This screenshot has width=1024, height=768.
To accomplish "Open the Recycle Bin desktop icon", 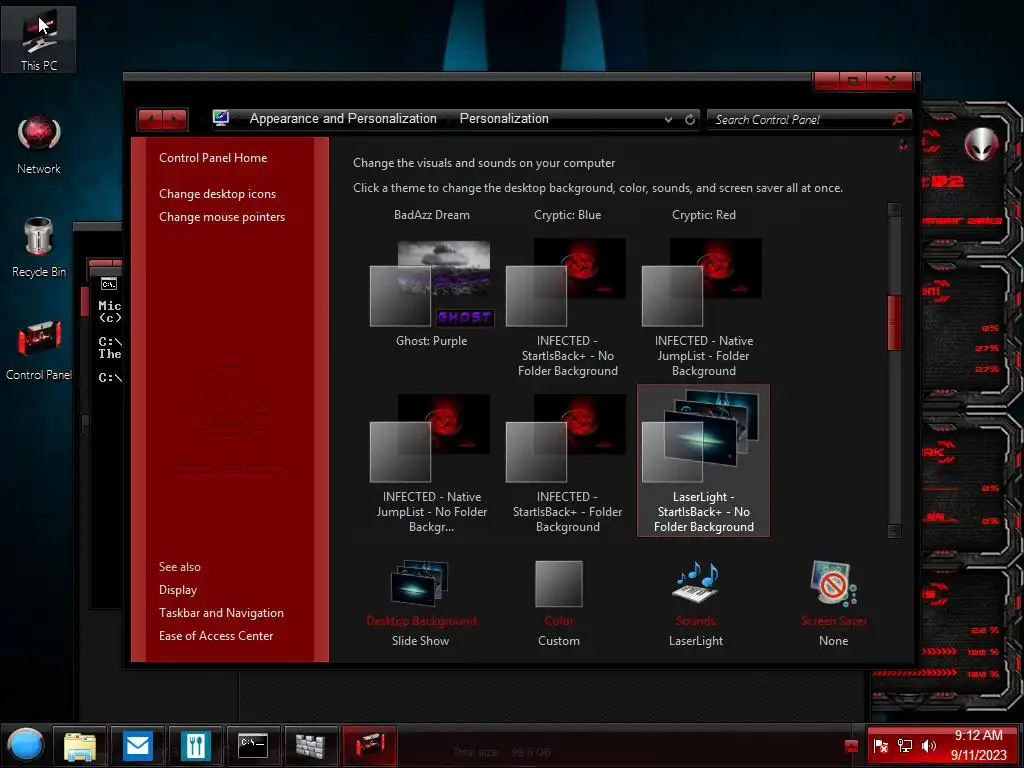I will (x=39, y=248).
